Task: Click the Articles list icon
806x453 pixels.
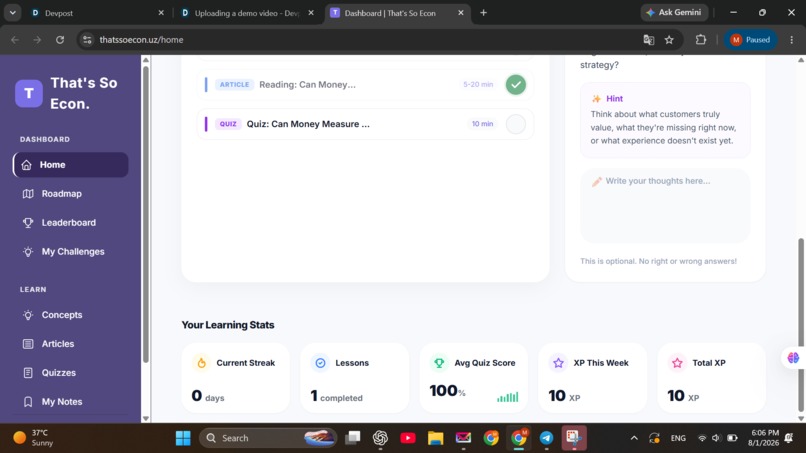Action: (28, 343)
